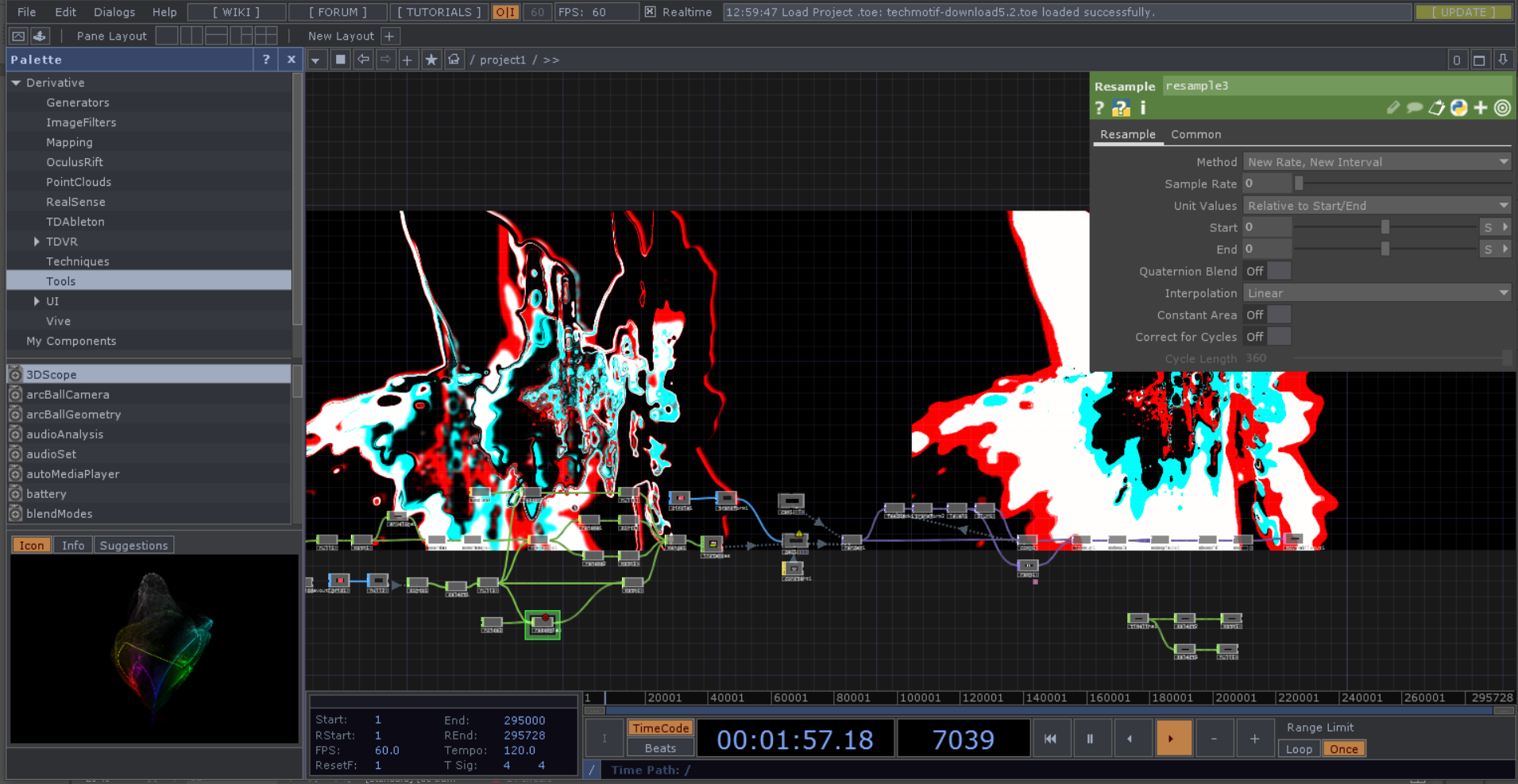Open the Dialogs menu

point(114,12)
